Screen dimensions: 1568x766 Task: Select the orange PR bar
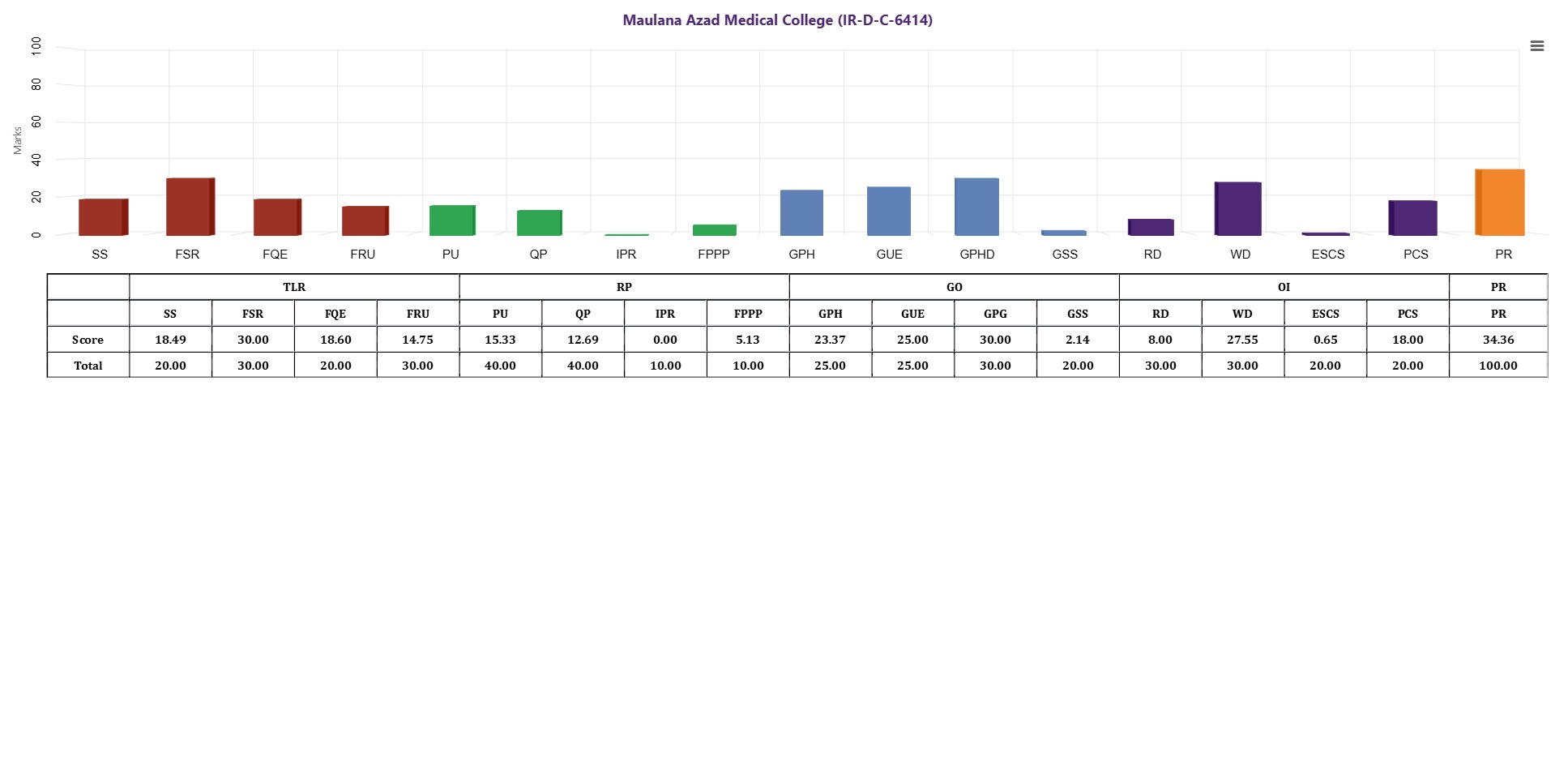[x=1500, y=203]
